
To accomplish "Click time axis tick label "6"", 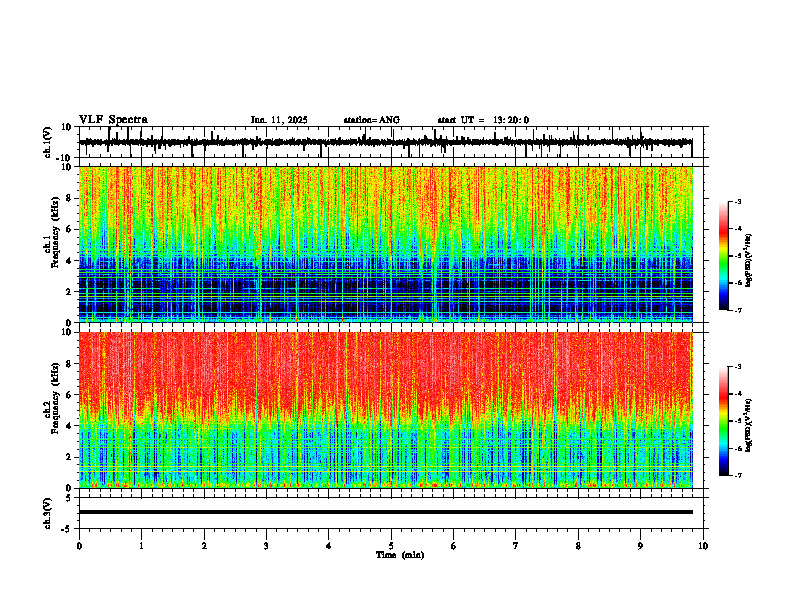I will 454,546.
